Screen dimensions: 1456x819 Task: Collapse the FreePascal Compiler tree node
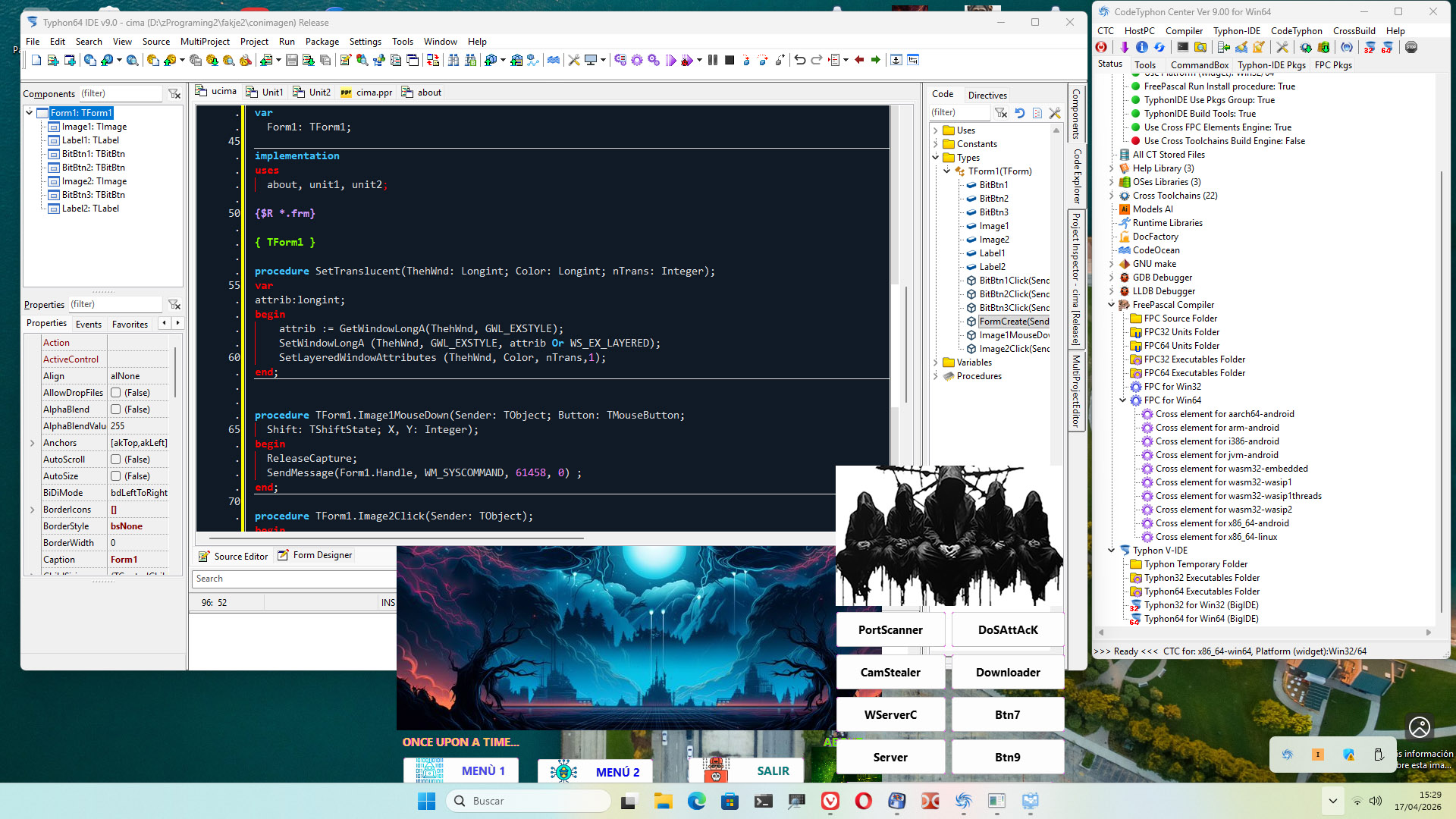tap(1112, 305)
